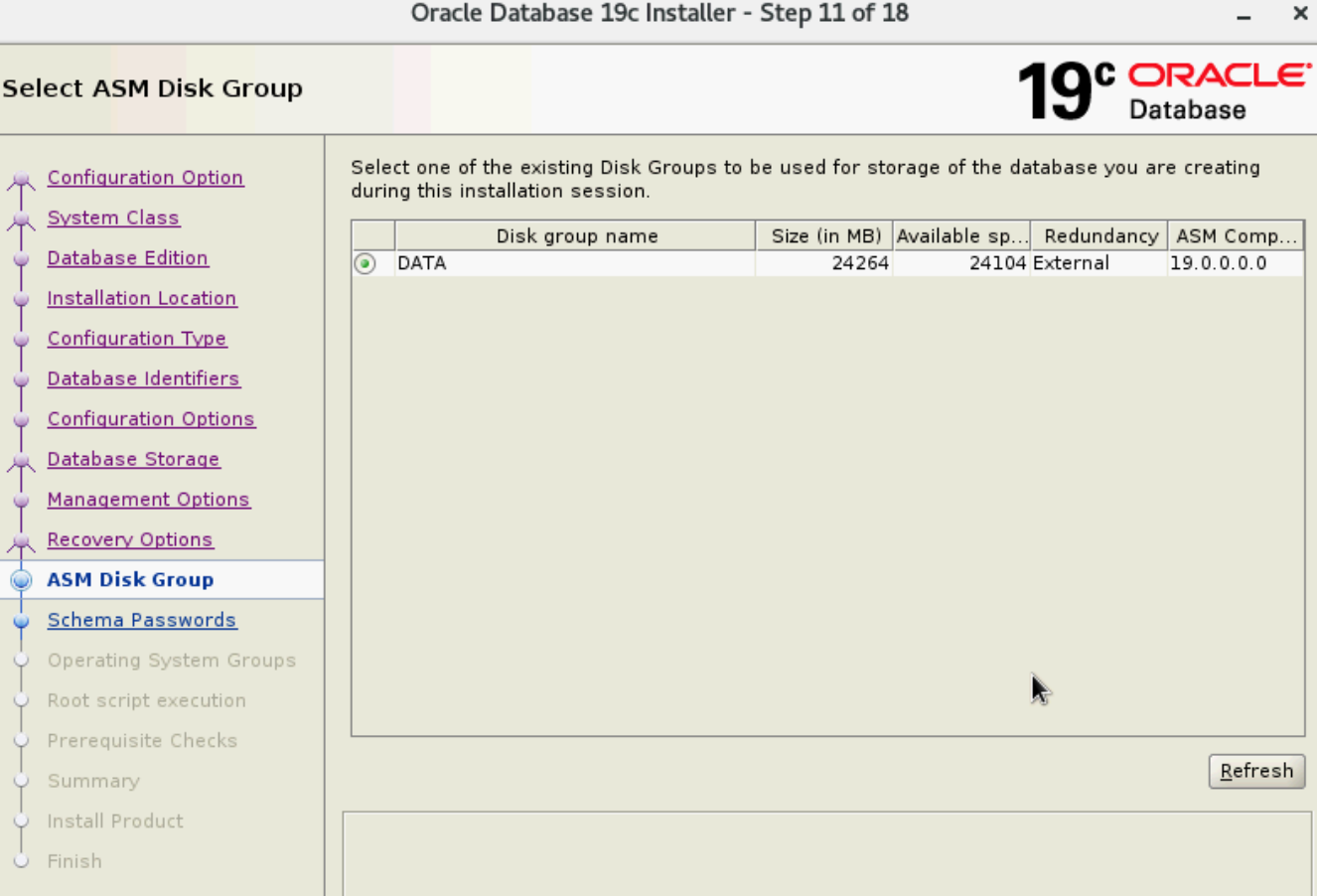Open the System Class step
This screenshot has width=1317, height=896.
pos(113,218)
